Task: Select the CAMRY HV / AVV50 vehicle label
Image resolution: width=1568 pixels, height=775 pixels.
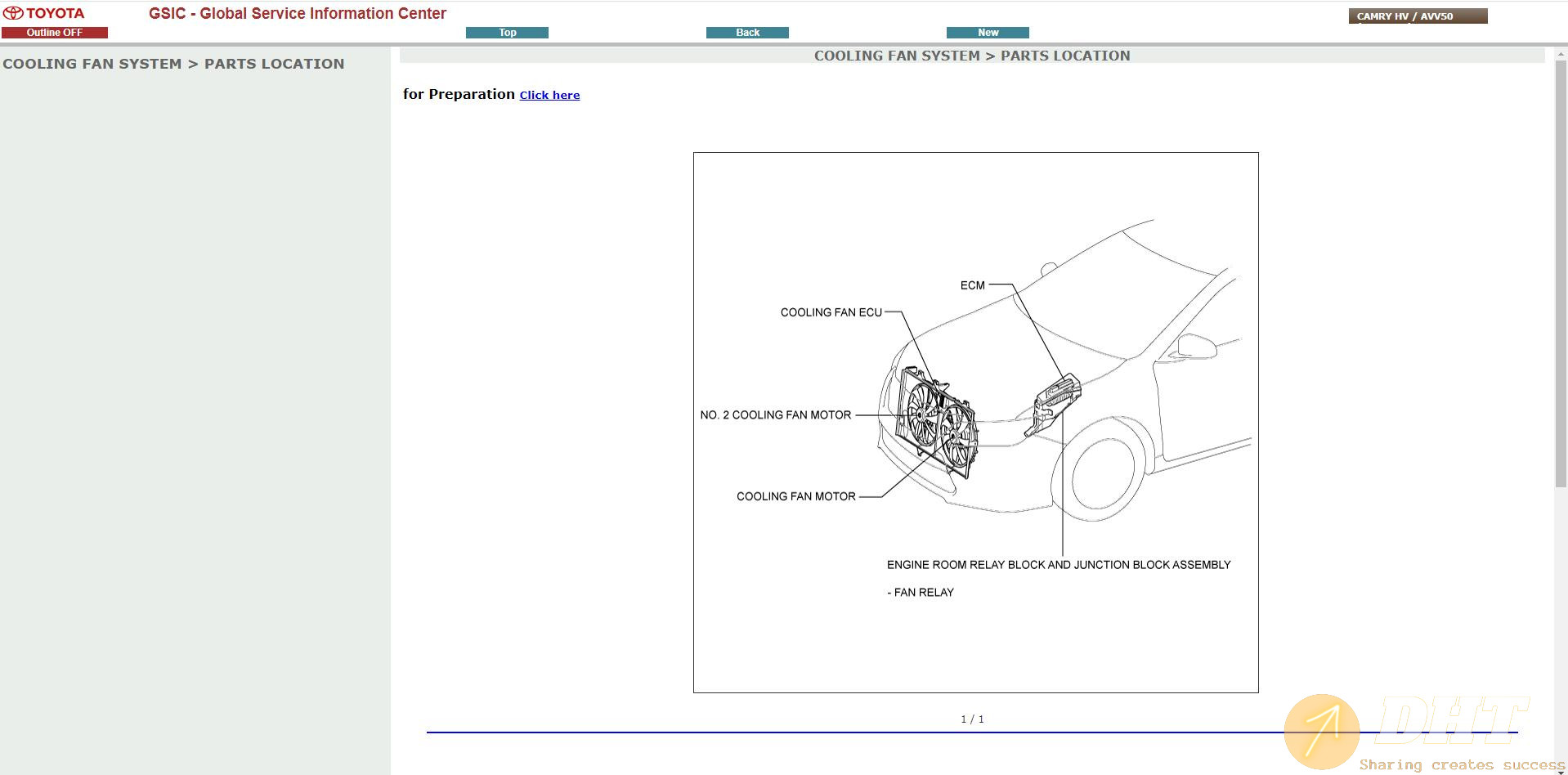Action: [x=1418, y=16]
